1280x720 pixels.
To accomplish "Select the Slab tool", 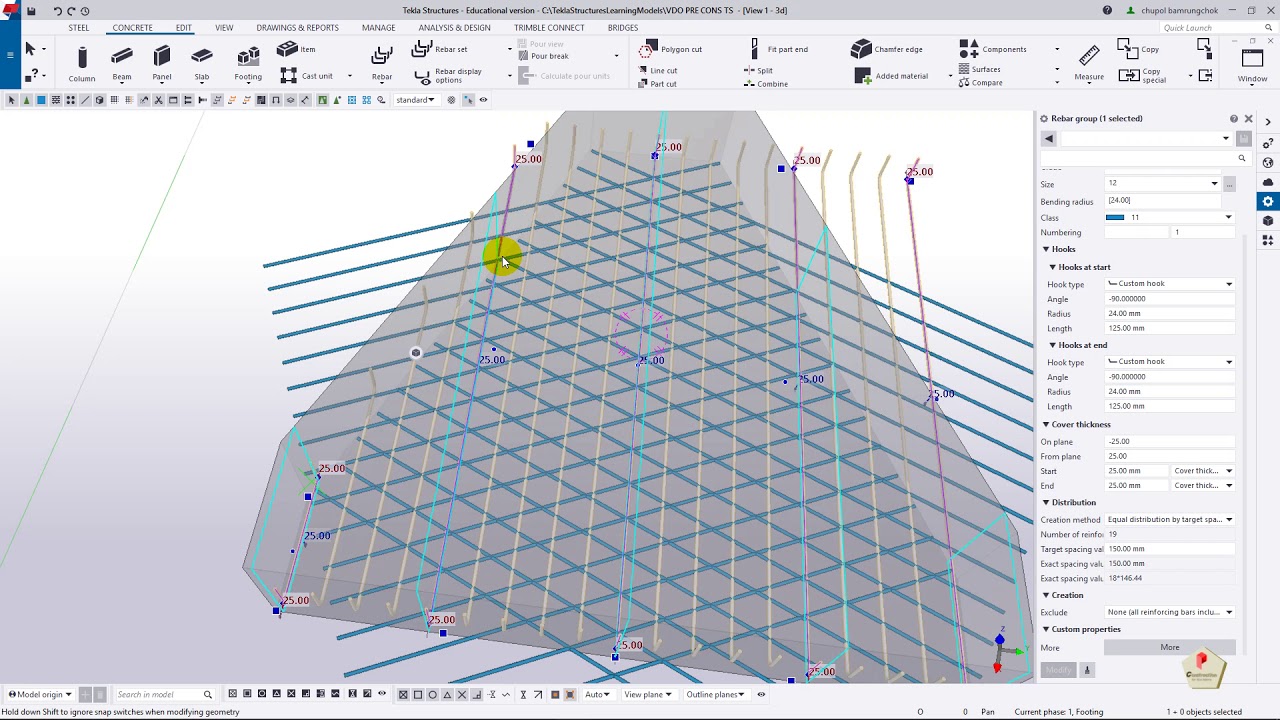I will 202,64.
